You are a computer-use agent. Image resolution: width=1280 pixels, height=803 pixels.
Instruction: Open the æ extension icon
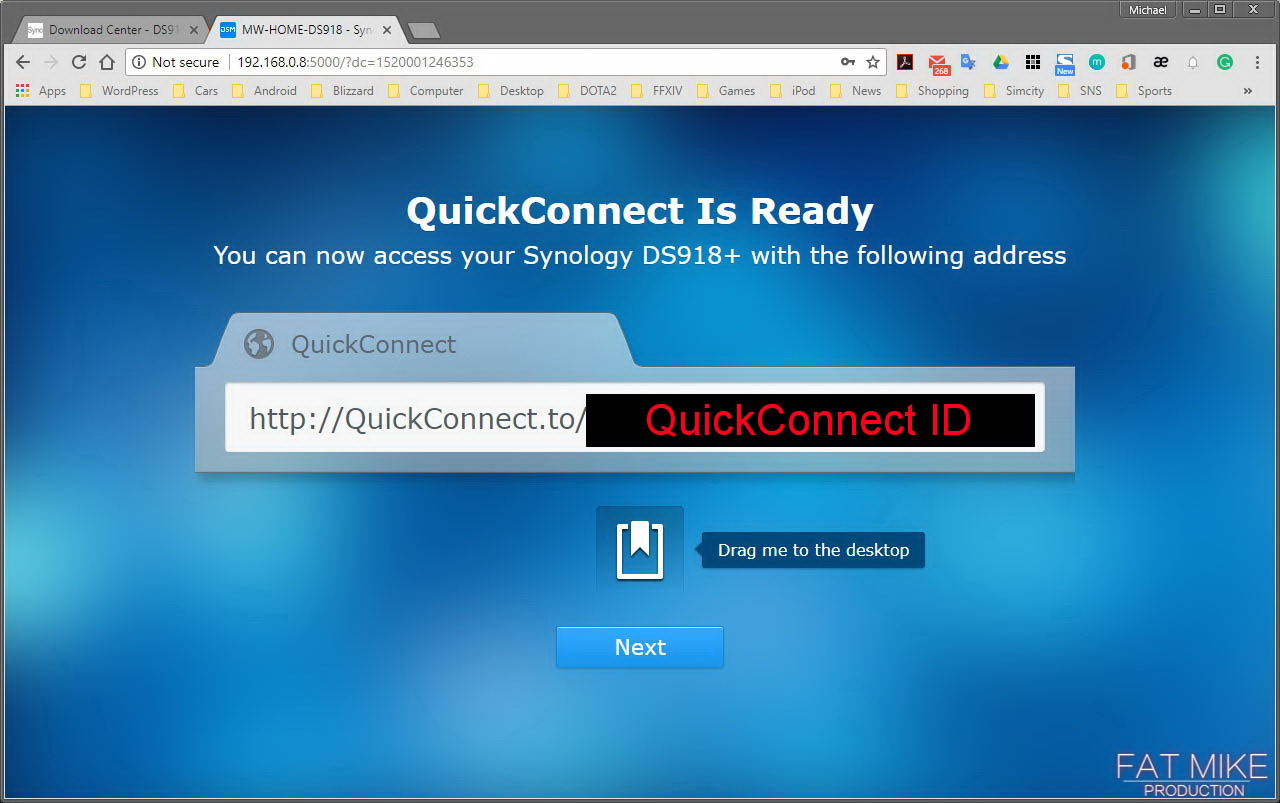click(1160, 62)
